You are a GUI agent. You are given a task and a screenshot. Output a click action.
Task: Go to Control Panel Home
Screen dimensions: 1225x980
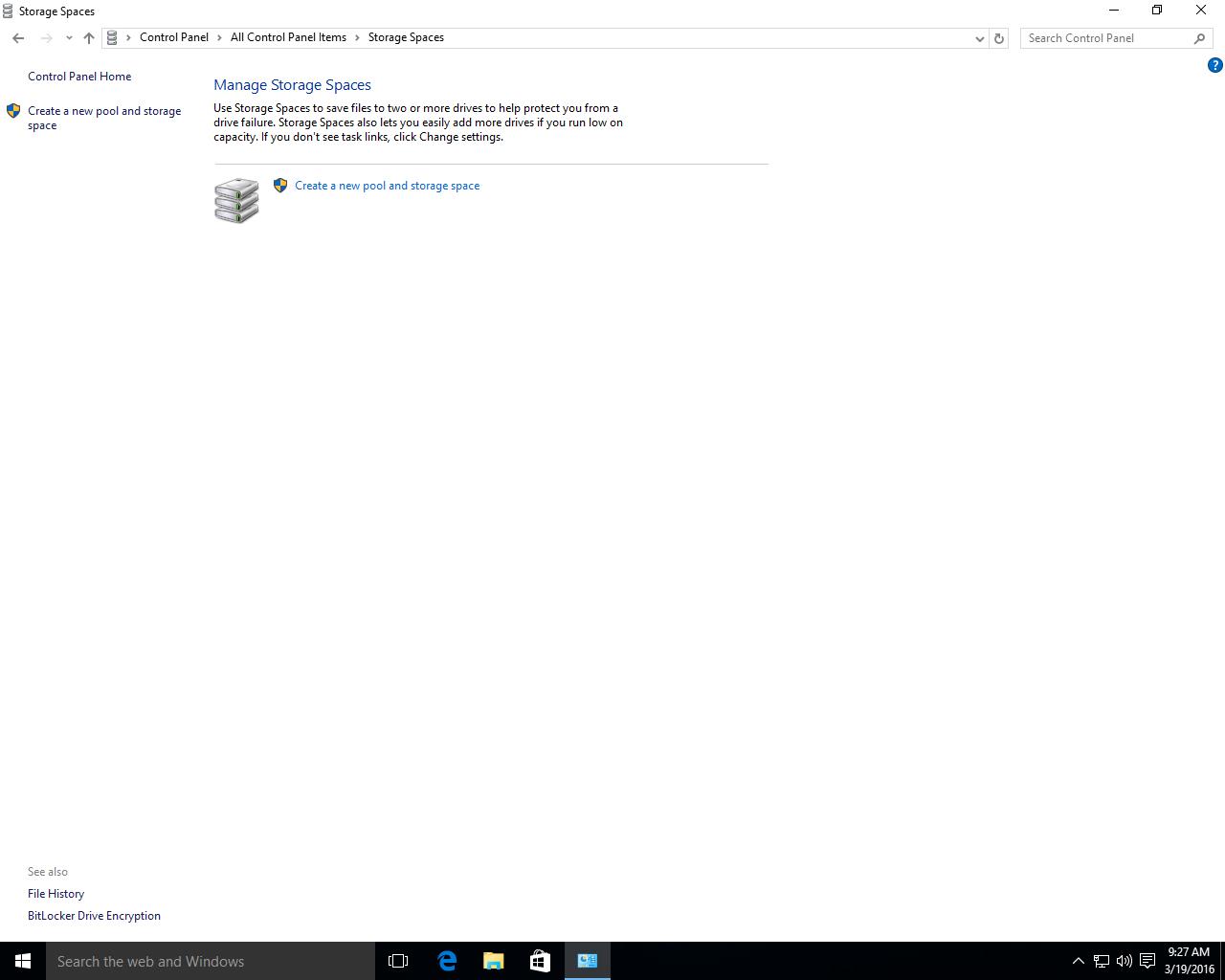pos(79,77)
